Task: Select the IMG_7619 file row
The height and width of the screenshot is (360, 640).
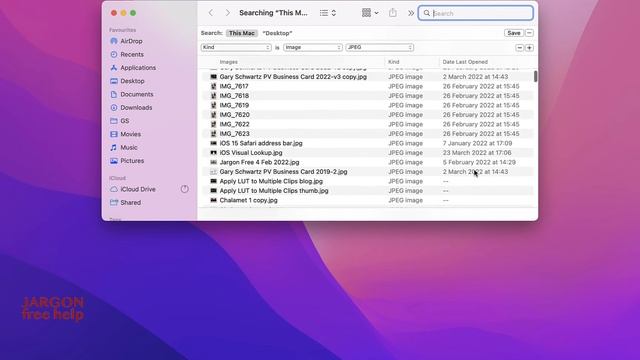Action: [x=367, y=105]
